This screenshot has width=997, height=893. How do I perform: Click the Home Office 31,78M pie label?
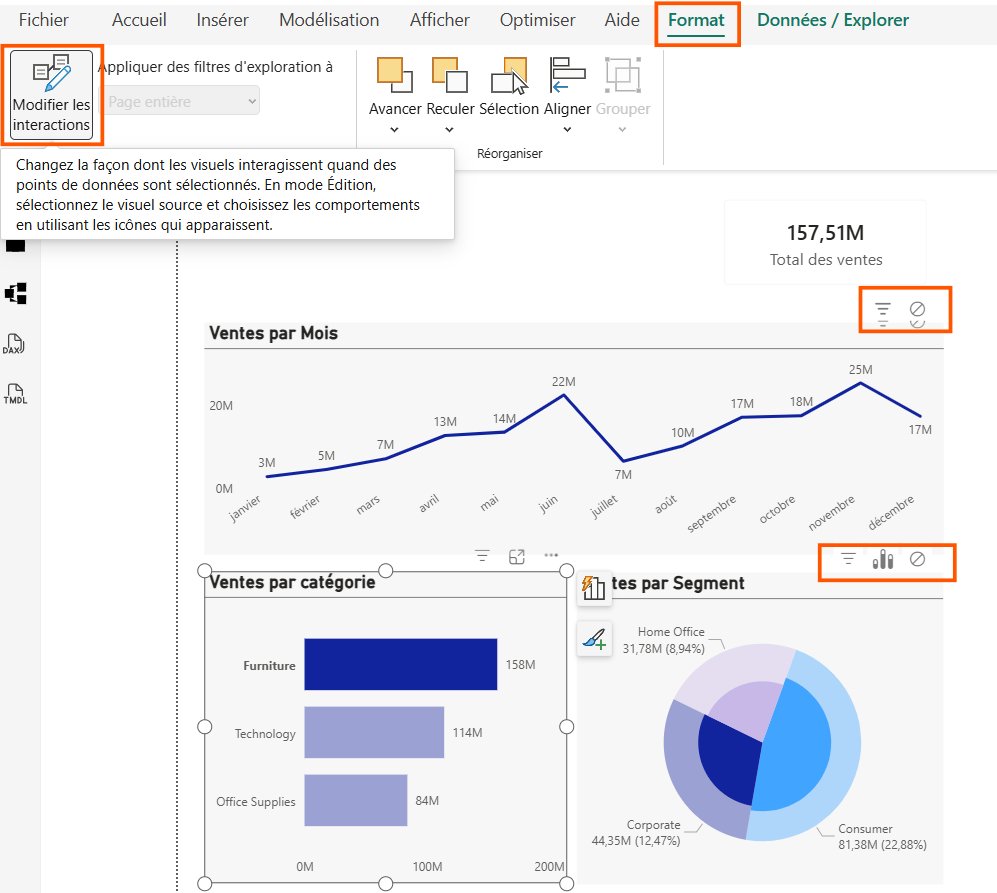pos(664,640)
